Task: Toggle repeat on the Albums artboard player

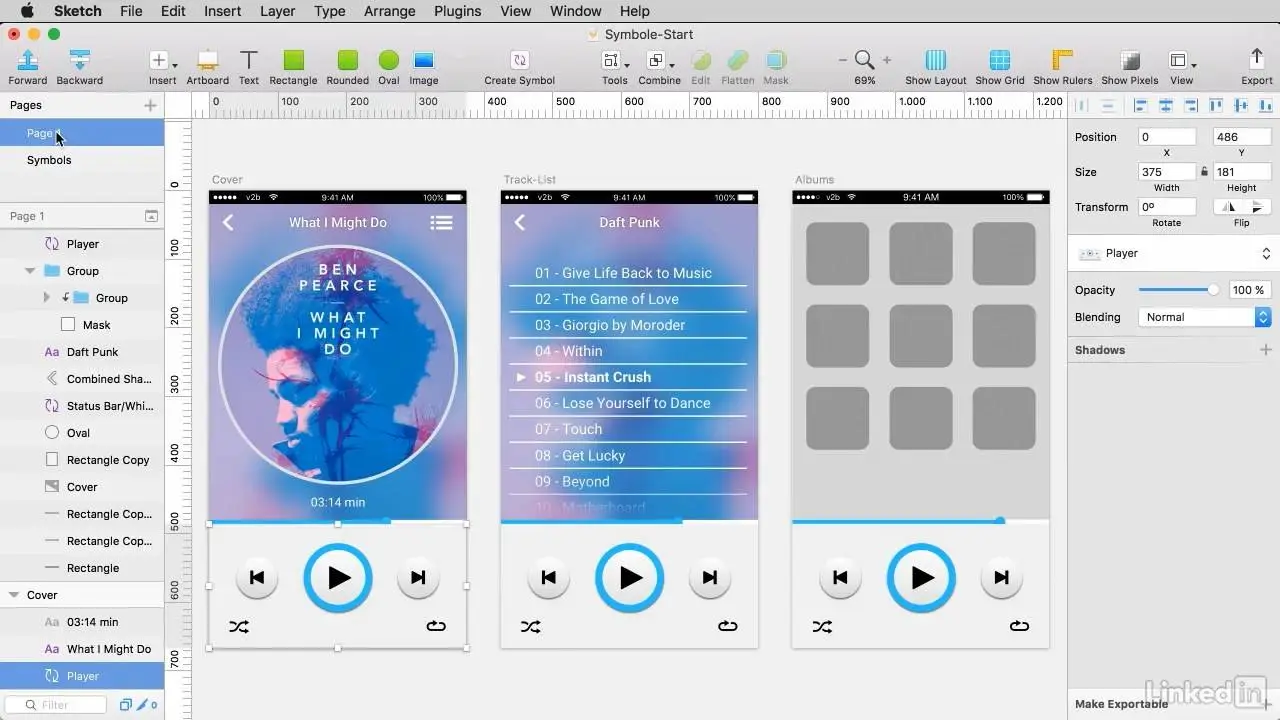Action: tap(1019, 626)
